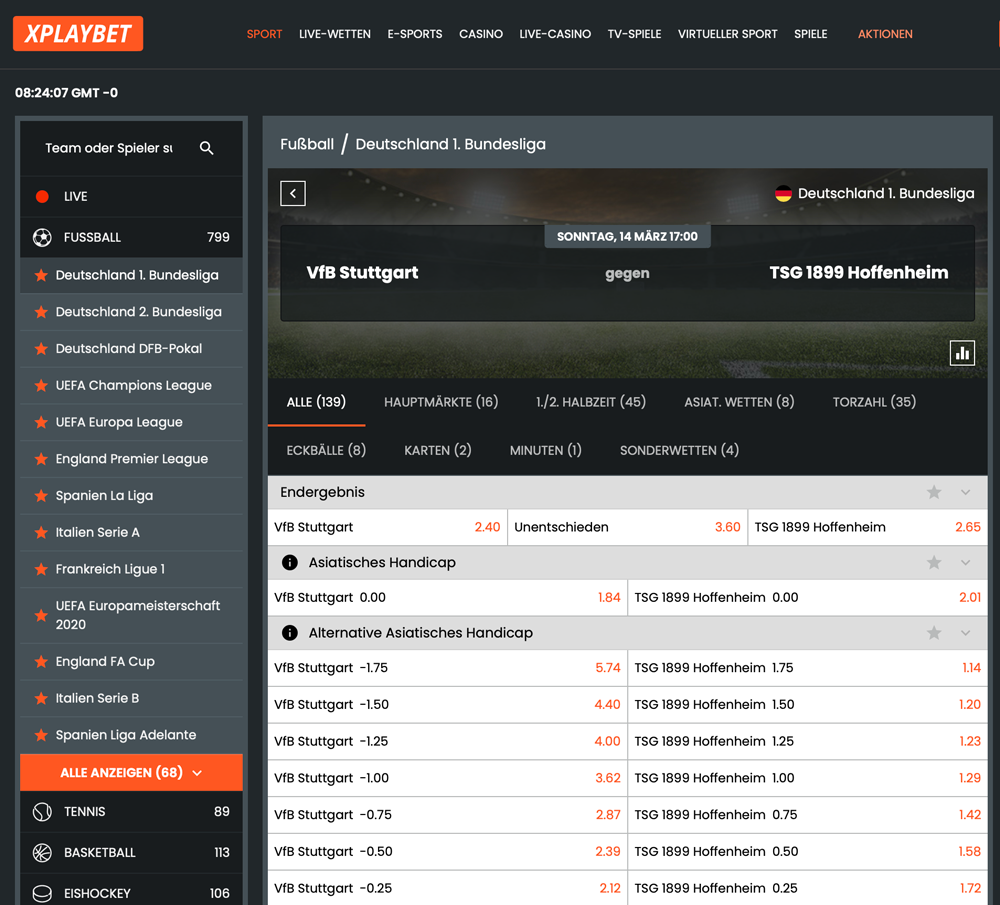Viewport: 1000px width, 905px height.
Task: Bet on VfB Stuttgart win at 2.40
Action: 387,527
